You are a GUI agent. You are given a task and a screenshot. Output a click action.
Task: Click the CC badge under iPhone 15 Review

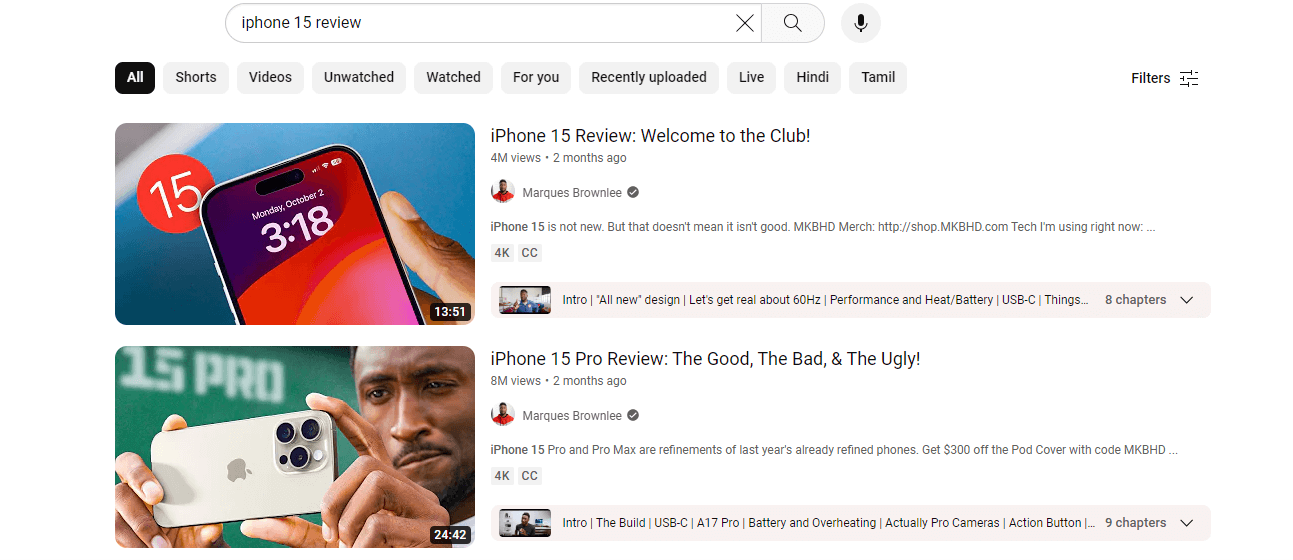(530, 253)
